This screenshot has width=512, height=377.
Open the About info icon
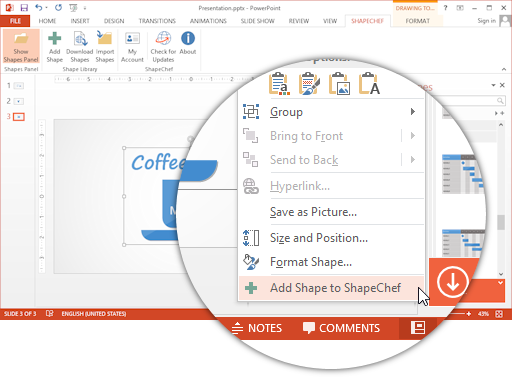point(188,43)
